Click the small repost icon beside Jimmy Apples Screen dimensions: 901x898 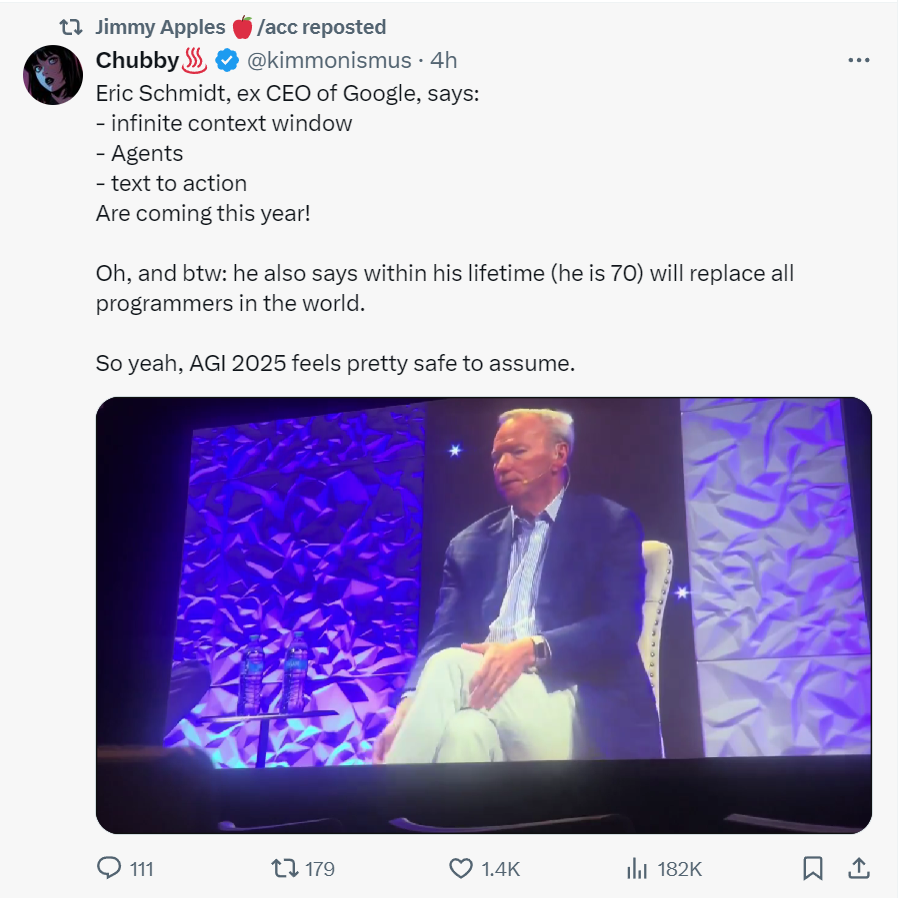click(72, 27)
